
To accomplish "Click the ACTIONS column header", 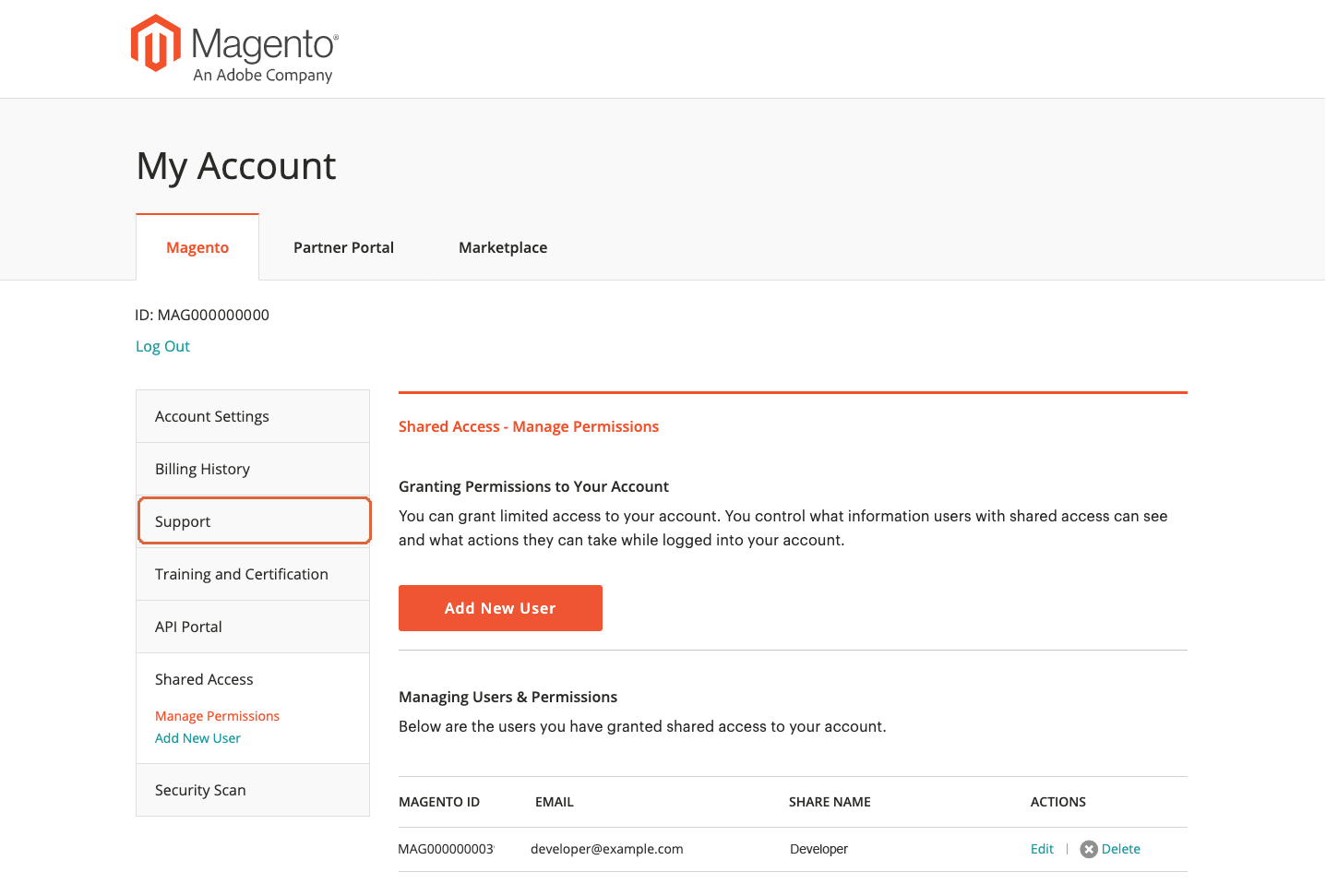I will pyautogui.click(x=1058, y=802).
